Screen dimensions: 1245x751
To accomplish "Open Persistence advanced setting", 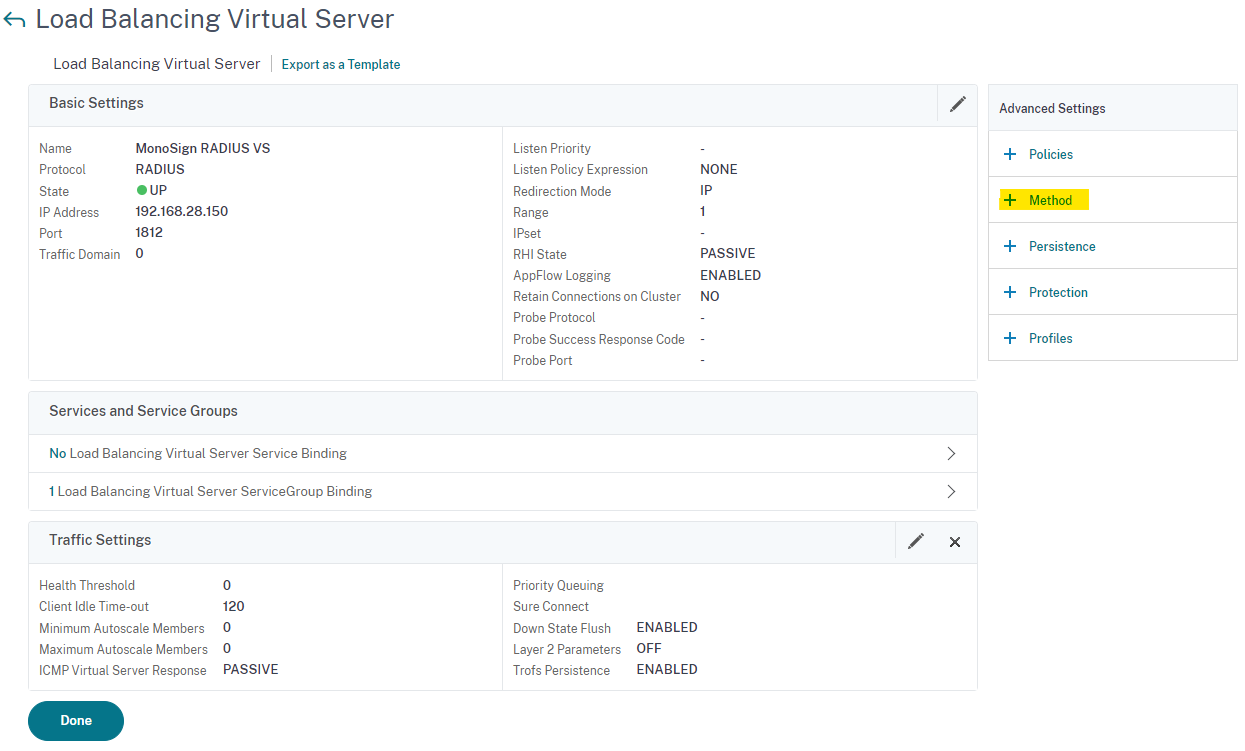I will pos(1062,246).
